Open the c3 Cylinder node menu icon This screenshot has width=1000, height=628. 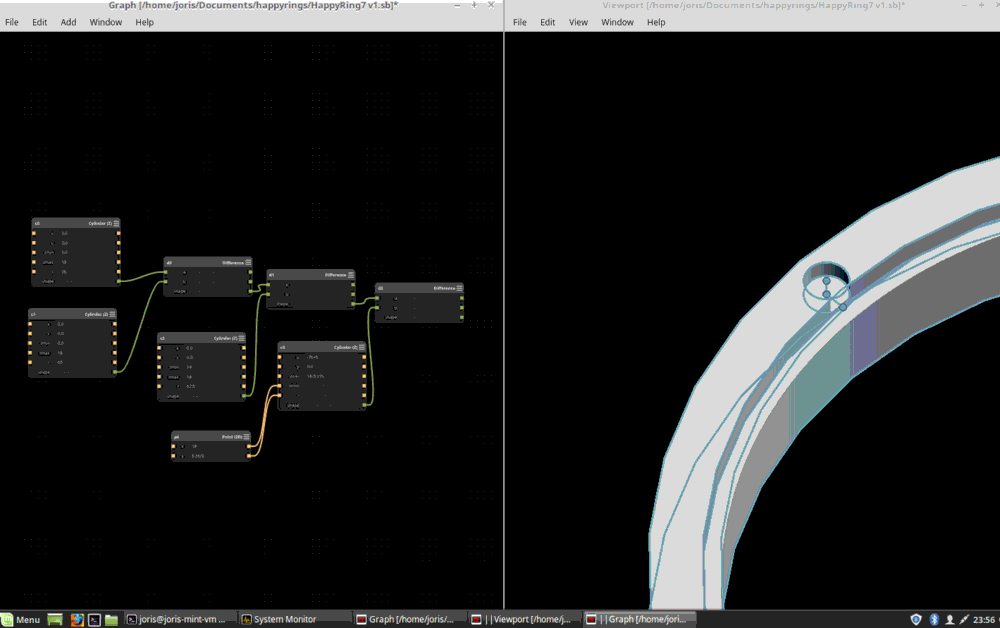[x=362, y=347]
